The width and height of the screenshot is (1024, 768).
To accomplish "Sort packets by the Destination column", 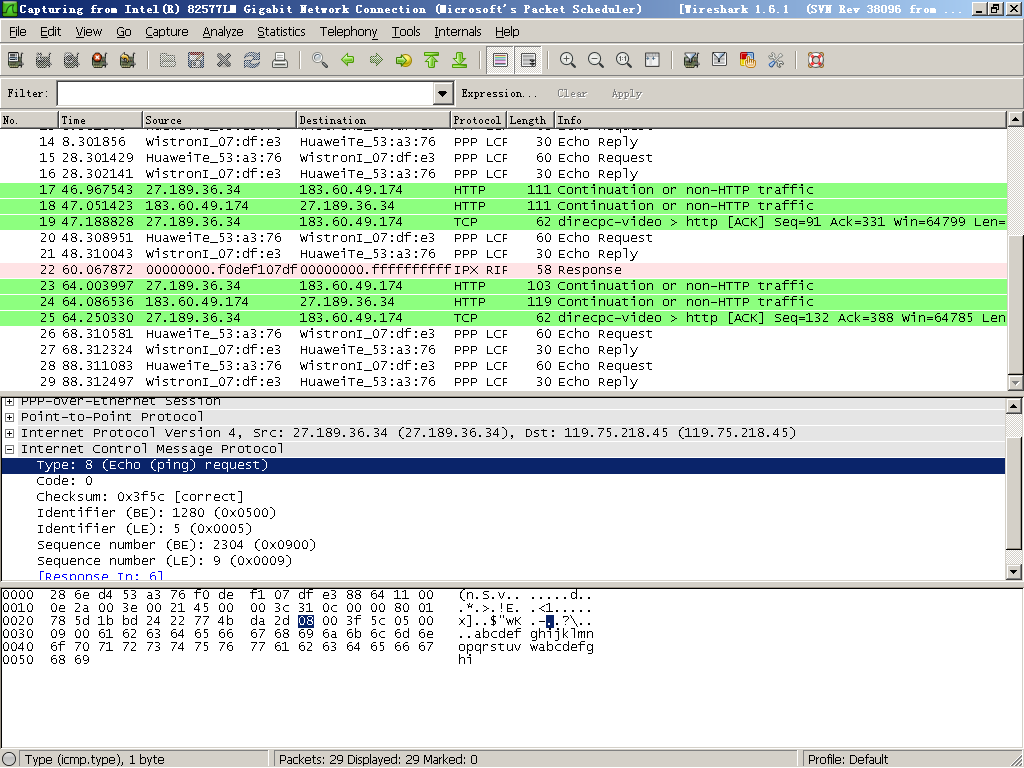I will pos(374,120).
